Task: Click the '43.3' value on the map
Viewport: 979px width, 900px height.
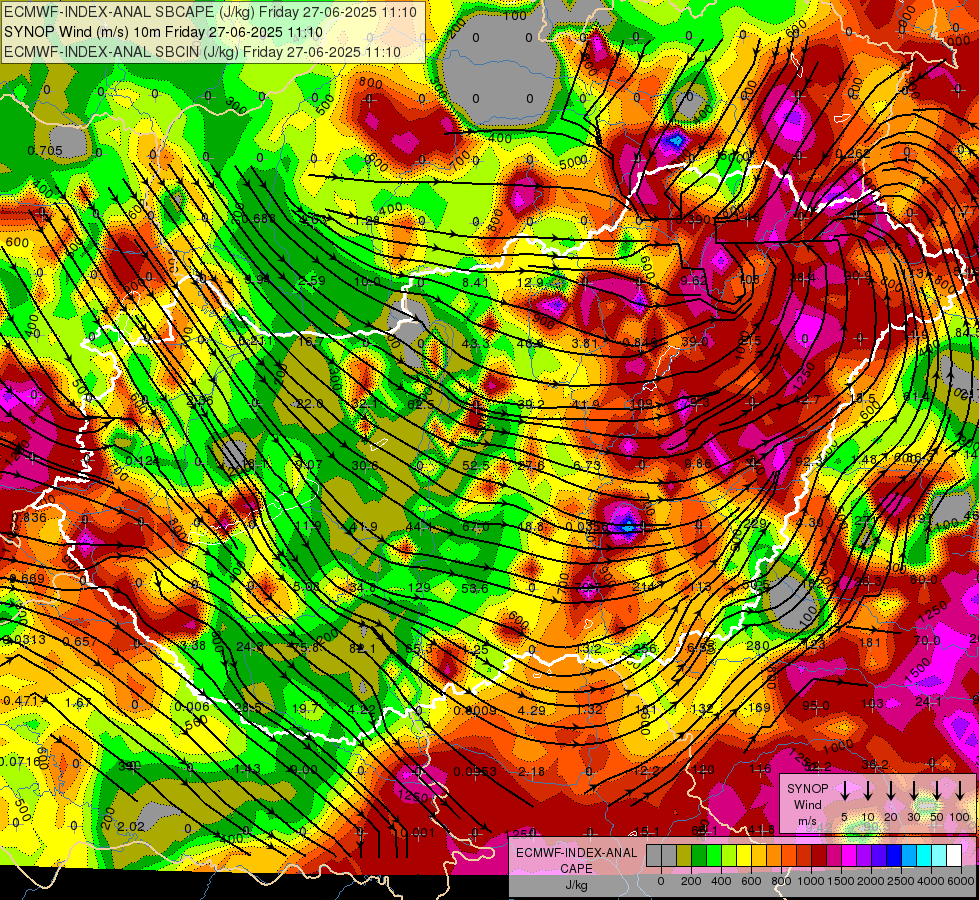Action: pyautogui.click(x=475, y=344)
